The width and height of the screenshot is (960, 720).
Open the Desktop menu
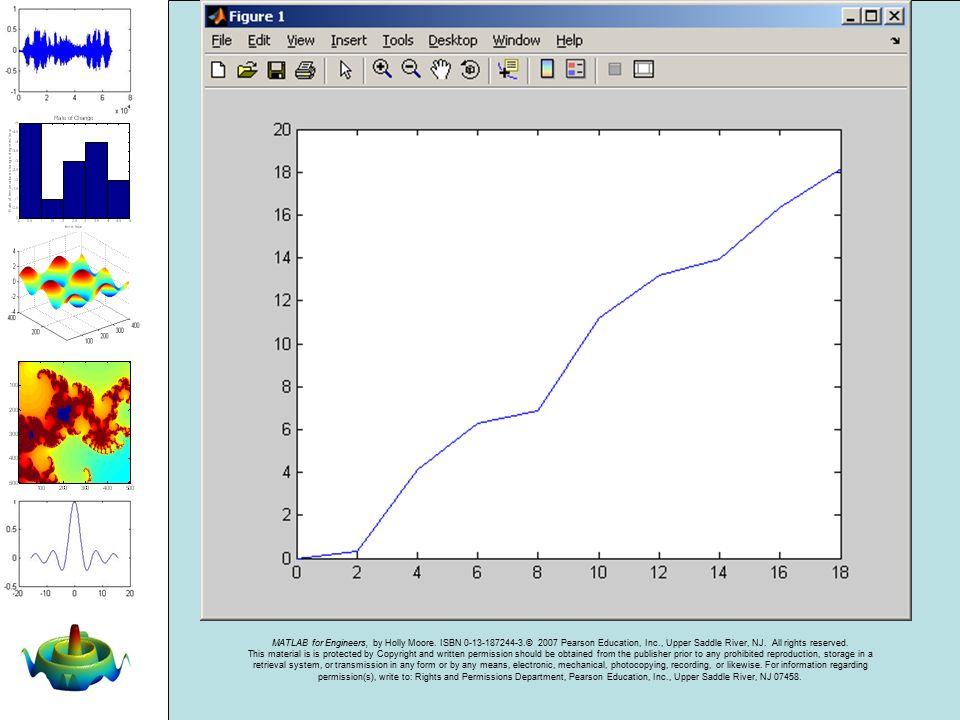tap(452, 40)
